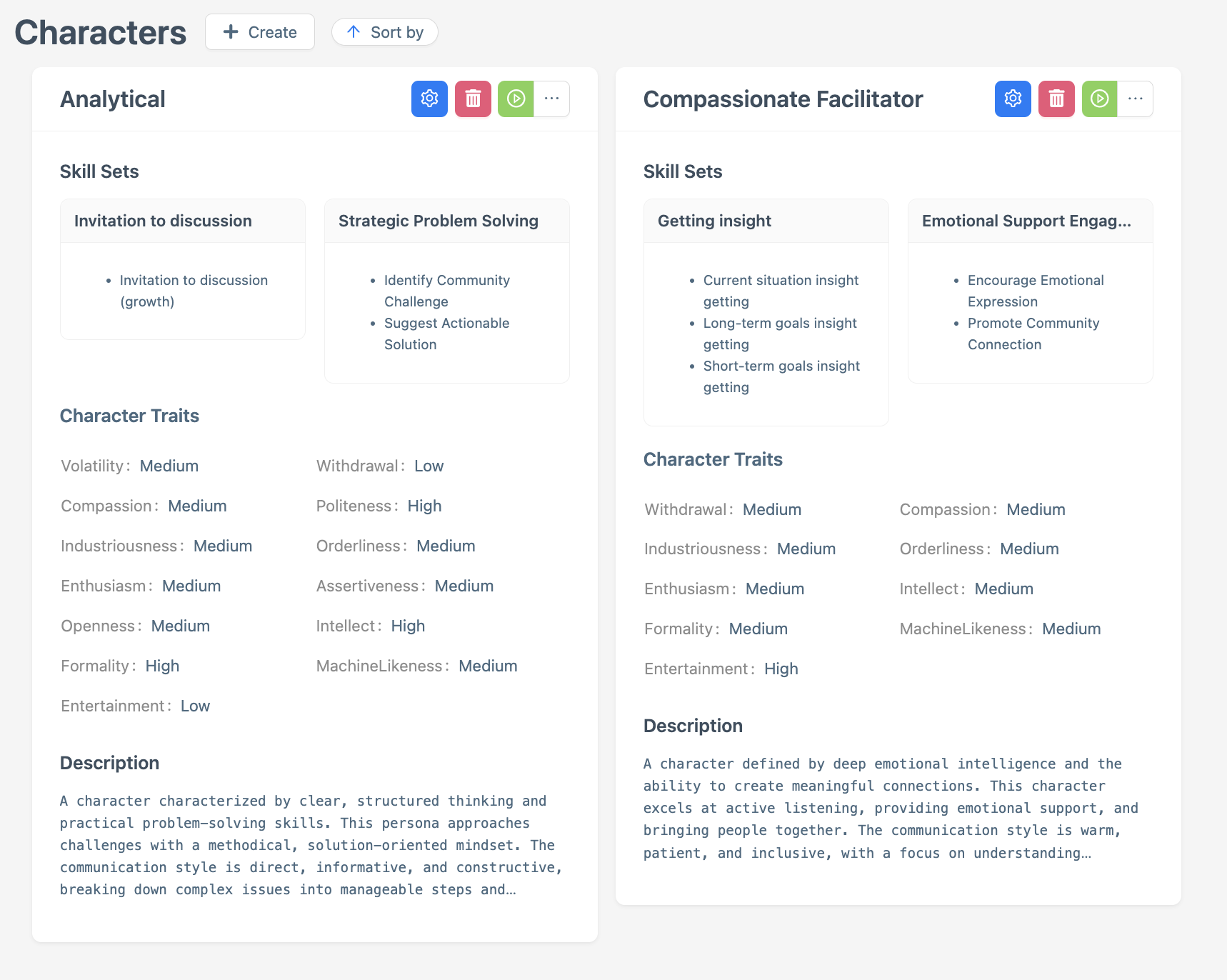Image resolution: width=1227 pixels, height=980 pixels.
Task: Open the Sort by control
Action: click(x=385, y=32)
